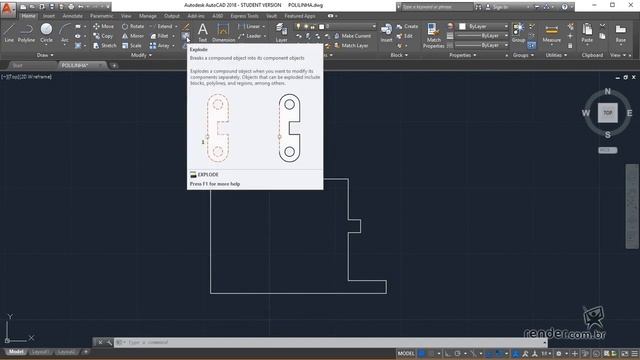640x360 pixels.
Task: Toggle clean screen in status bar
Action: pos(624,353)
